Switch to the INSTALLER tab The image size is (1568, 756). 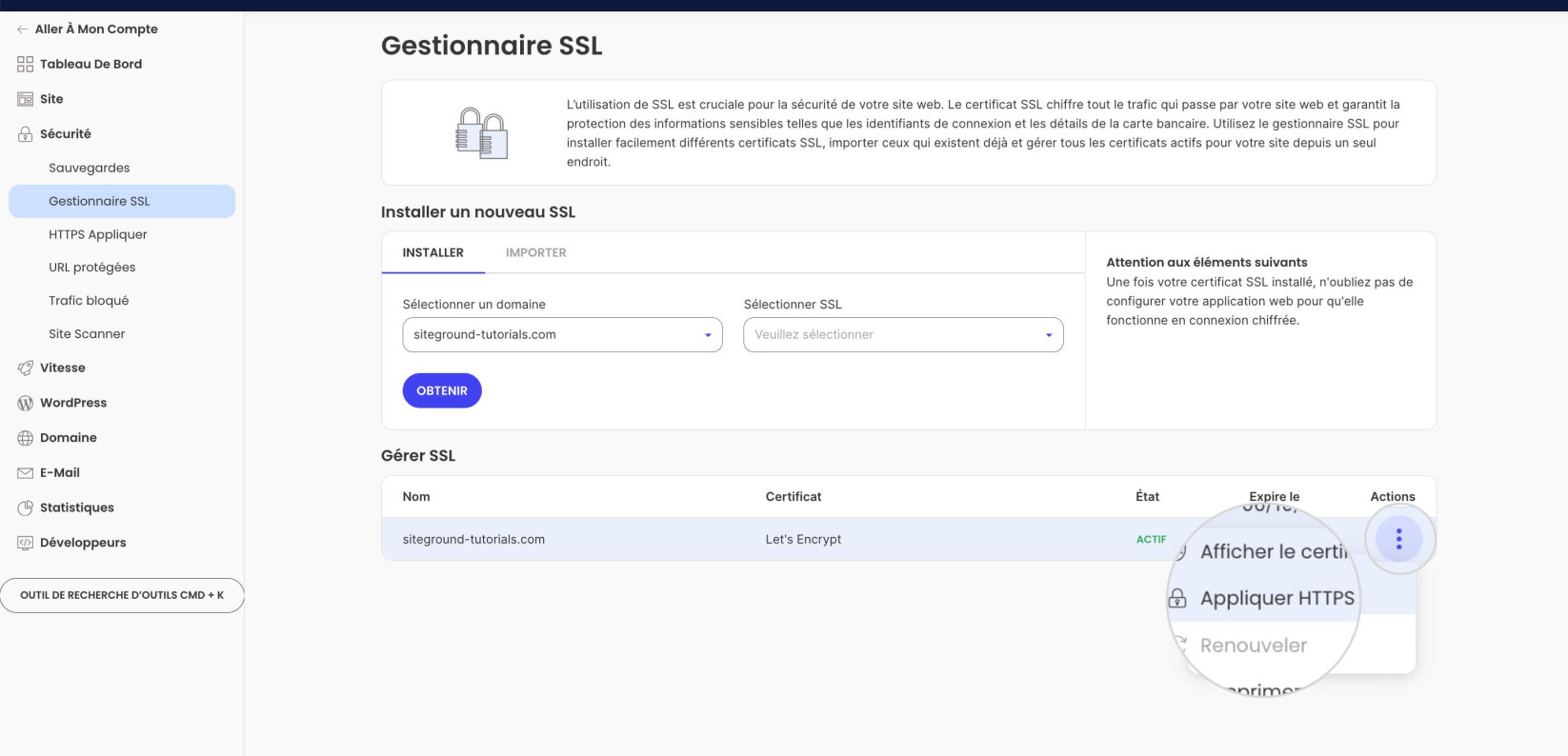[x=433, y=252]
